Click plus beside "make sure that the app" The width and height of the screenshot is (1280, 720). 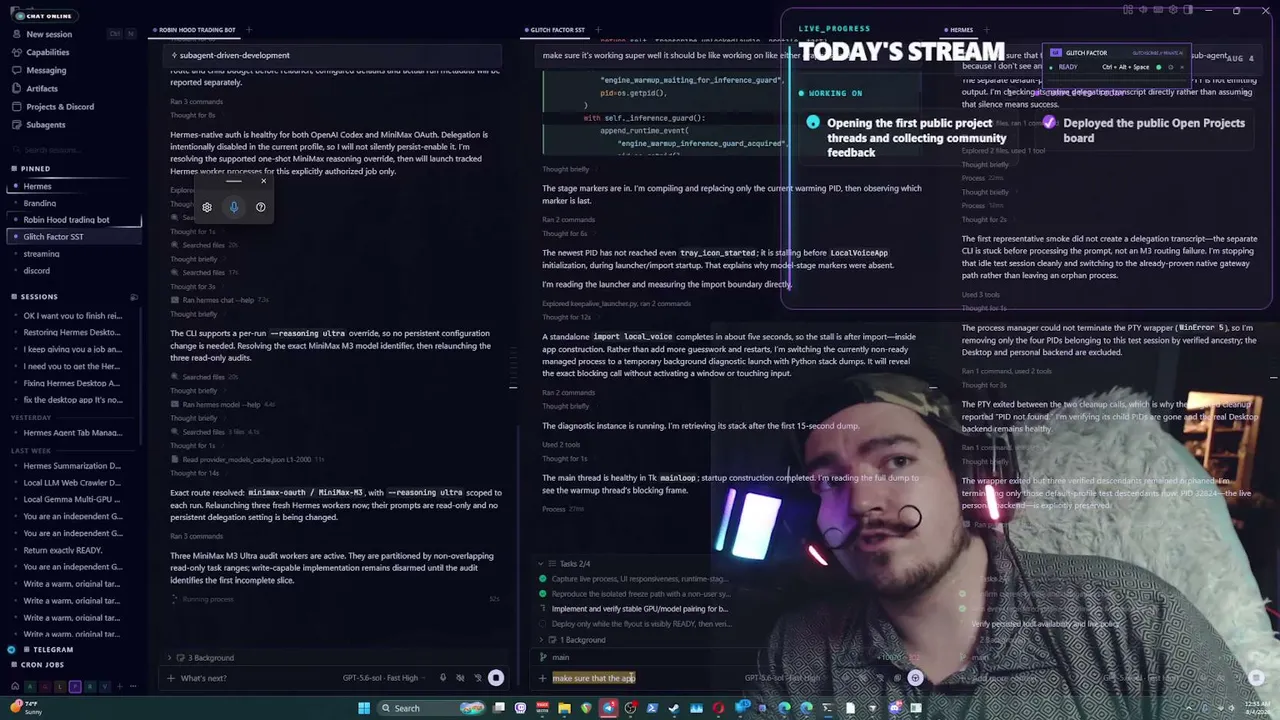tap(543, 678)
